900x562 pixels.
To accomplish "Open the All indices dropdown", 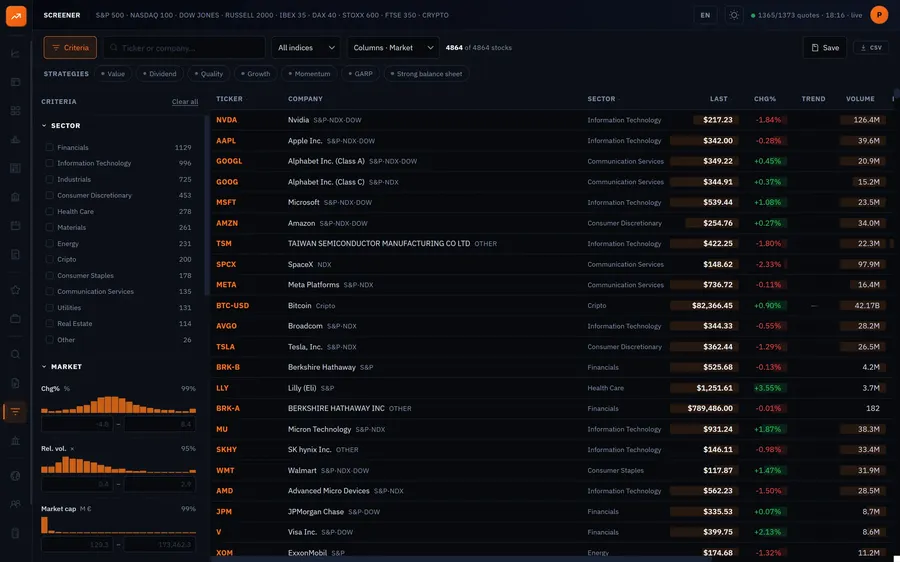I will pyautogui.click(x=306, y=48).
